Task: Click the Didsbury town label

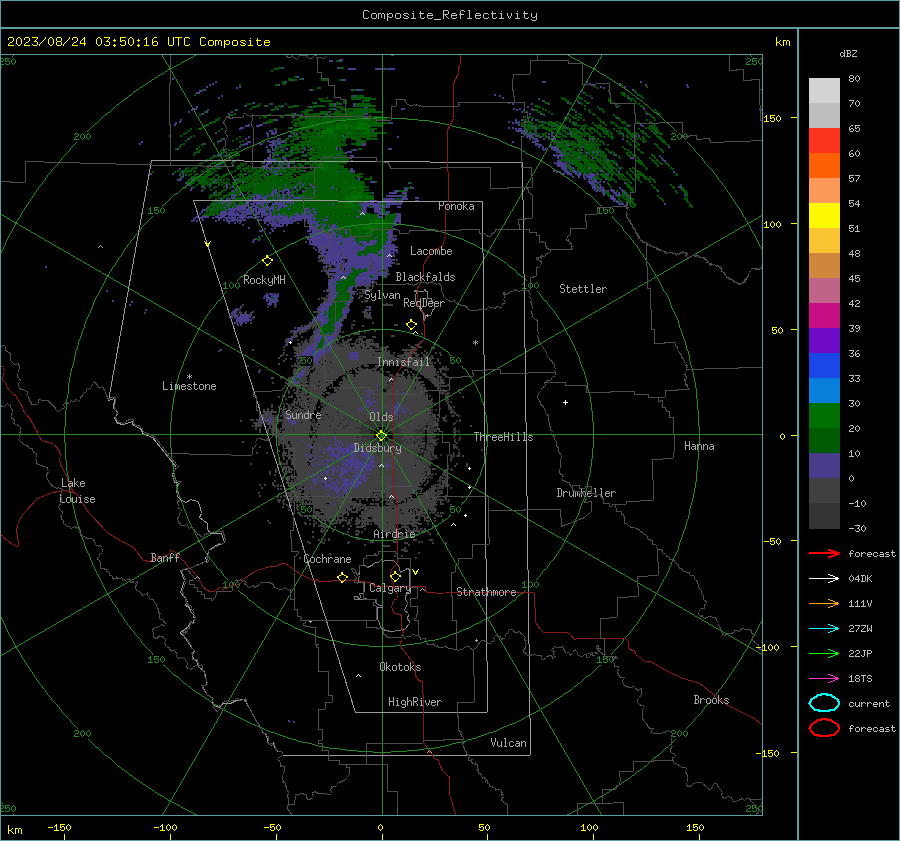Action: click(x=378, y=448)
